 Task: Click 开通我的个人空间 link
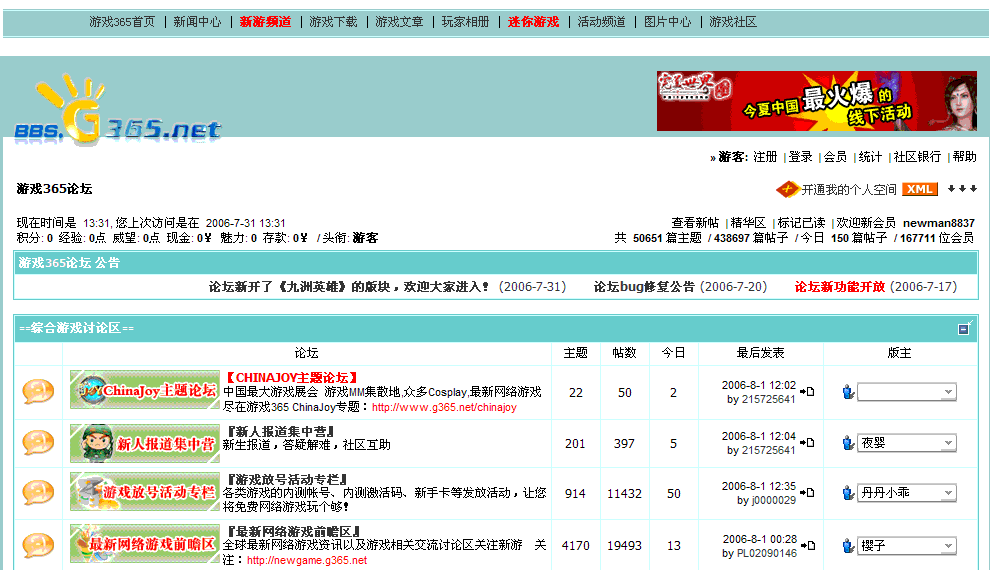point(849,189)
